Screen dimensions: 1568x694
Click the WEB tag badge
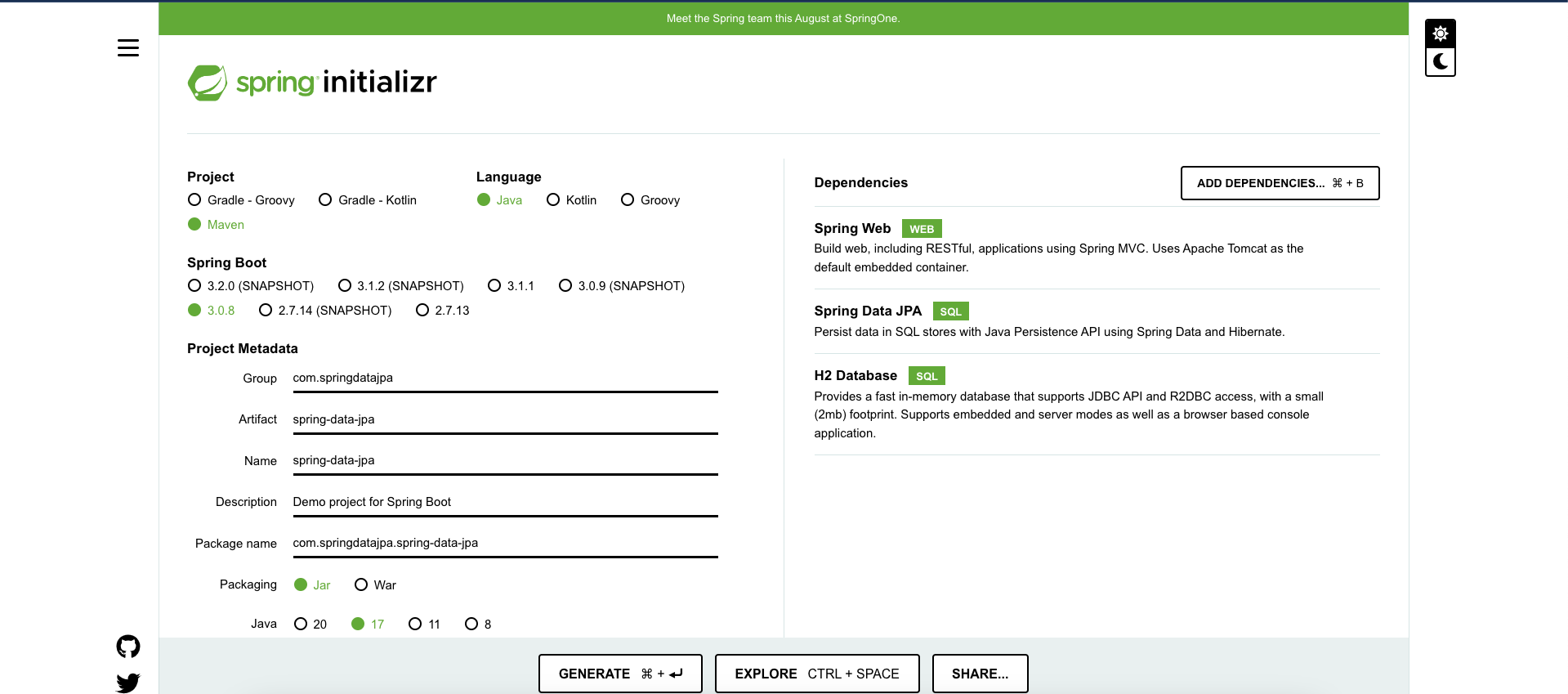[922, 229]
